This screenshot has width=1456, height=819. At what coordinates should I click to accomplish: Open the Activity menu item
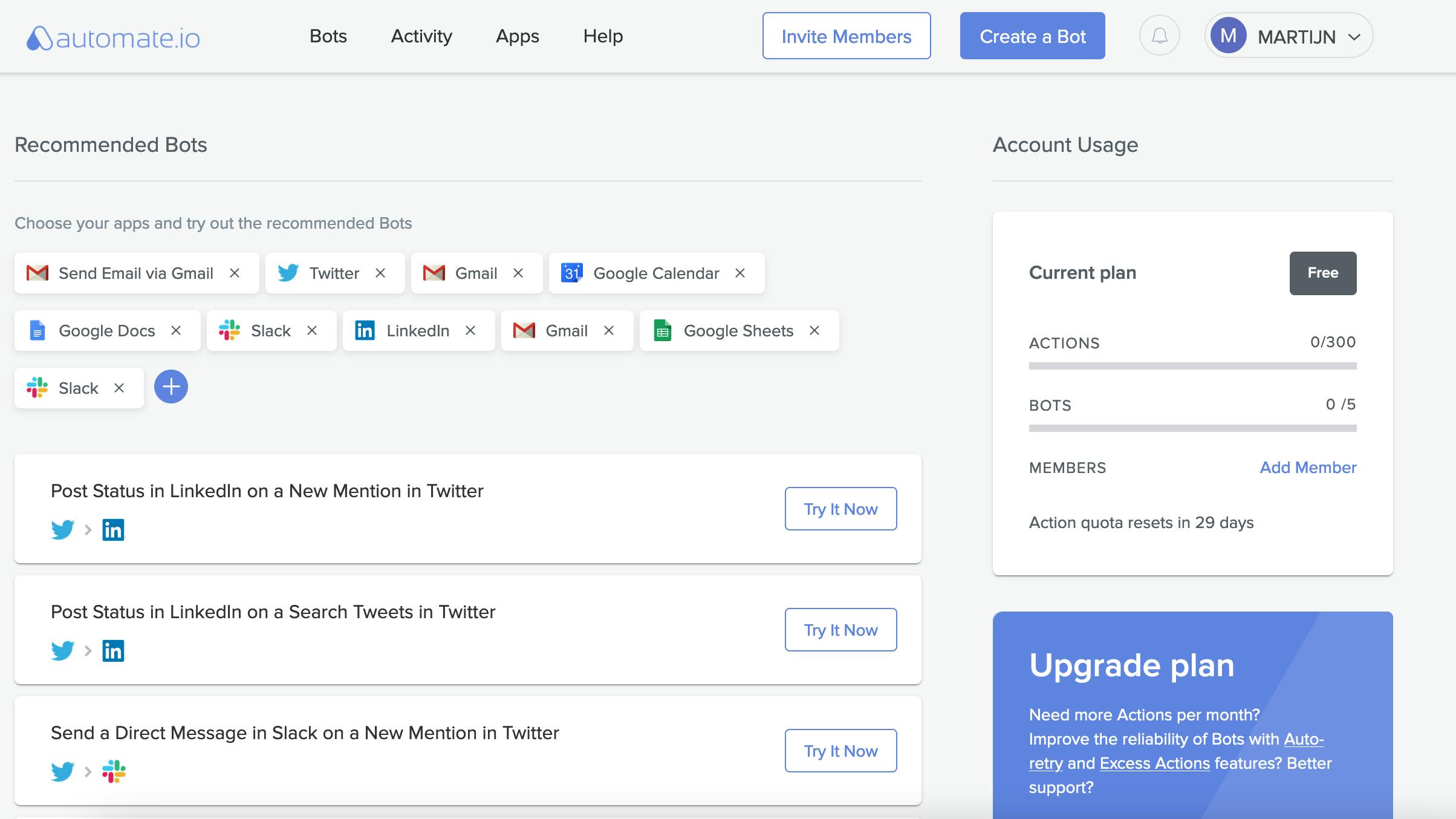click(421, 36)
